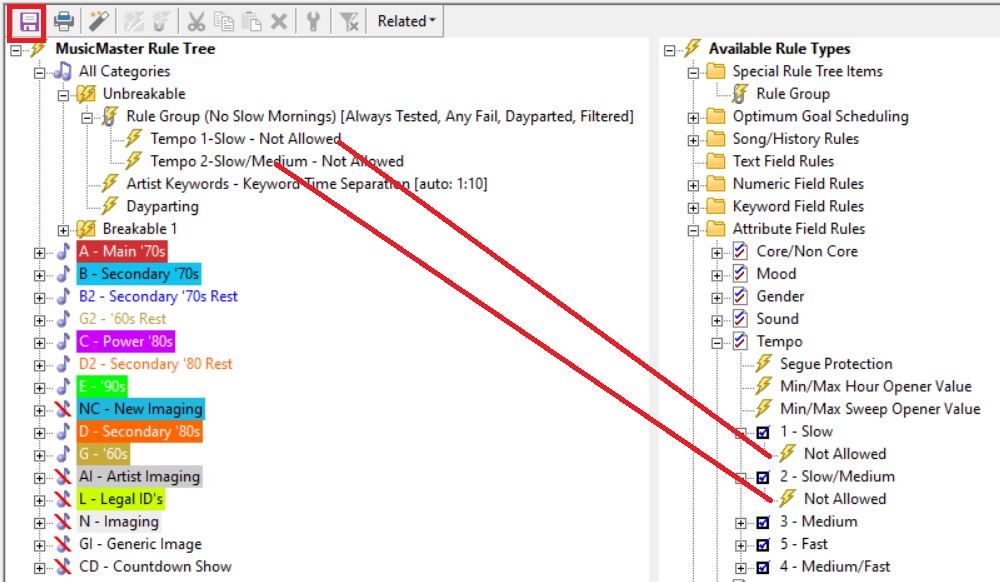
Task: Expand the Keyword Field Rules folder
Action: point(693,208)
